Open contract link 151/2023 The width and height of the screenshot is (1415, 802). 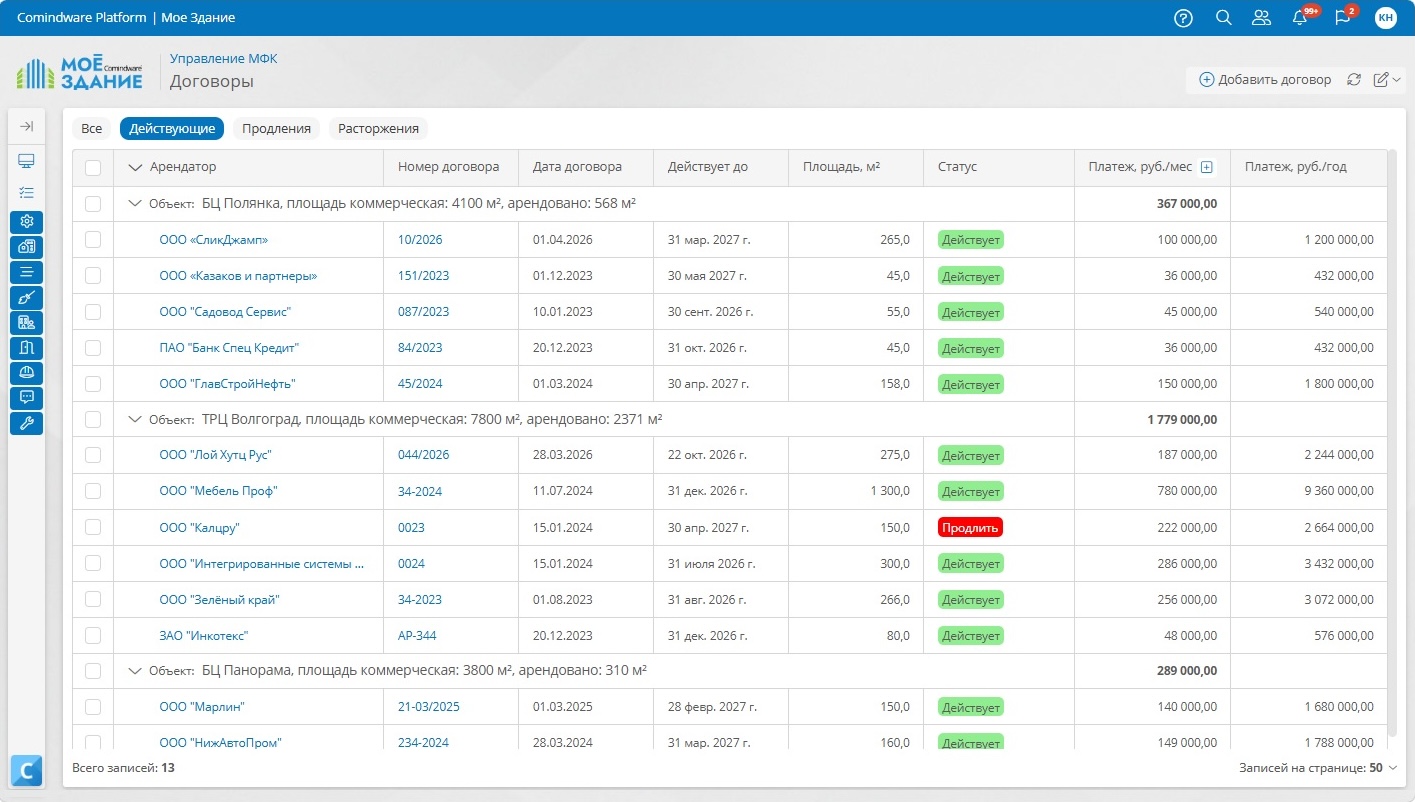coord(423,276)
